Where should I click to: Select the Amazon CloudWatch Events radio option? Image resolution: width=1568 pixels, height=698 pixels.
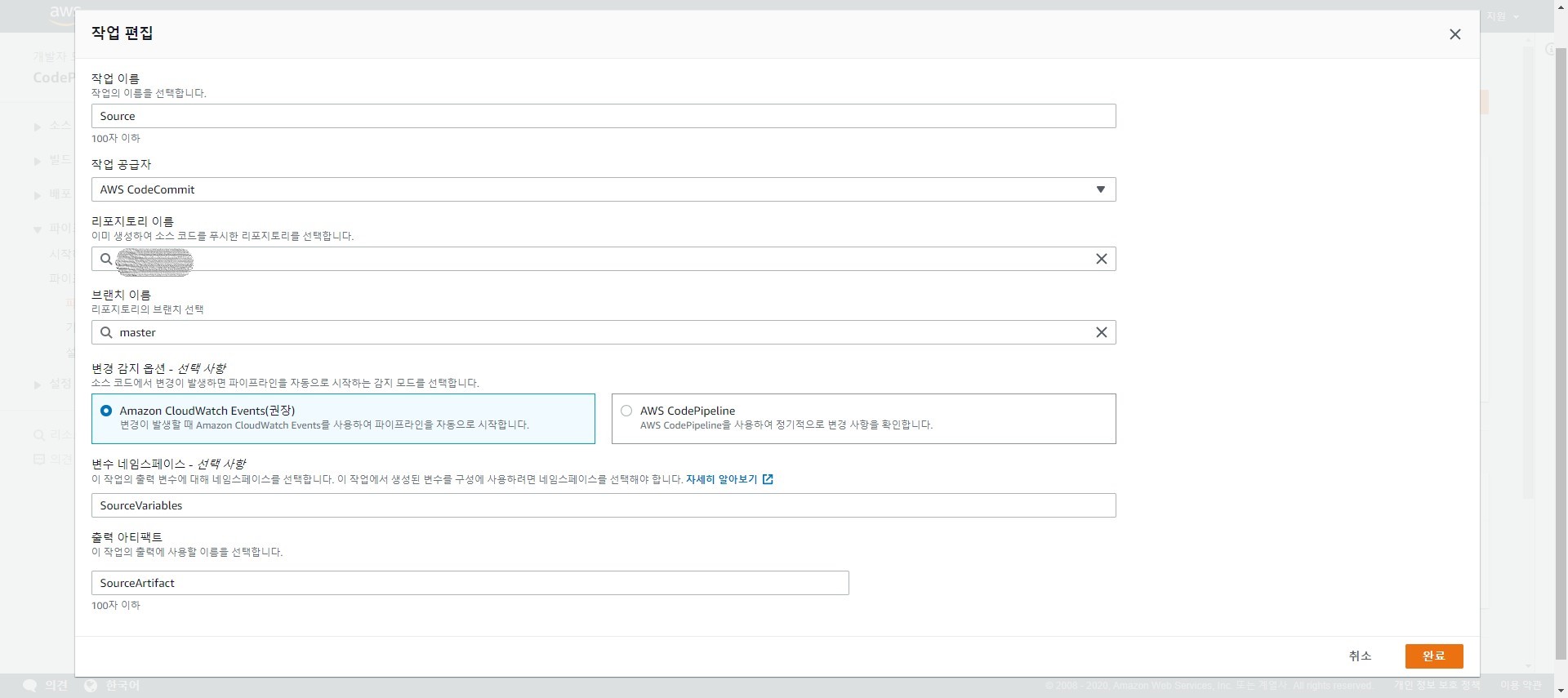point(106,411)
